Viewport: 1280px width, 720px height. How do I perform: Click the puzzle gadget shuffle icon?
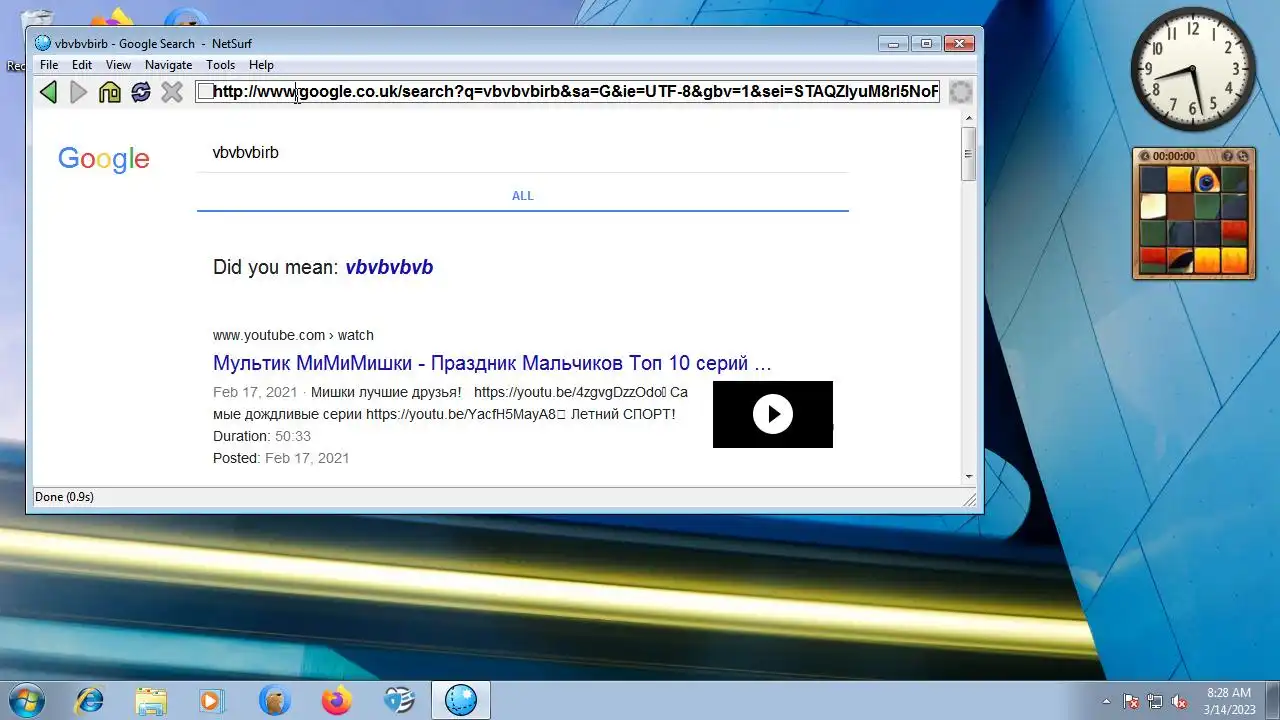pos(1243,156)
